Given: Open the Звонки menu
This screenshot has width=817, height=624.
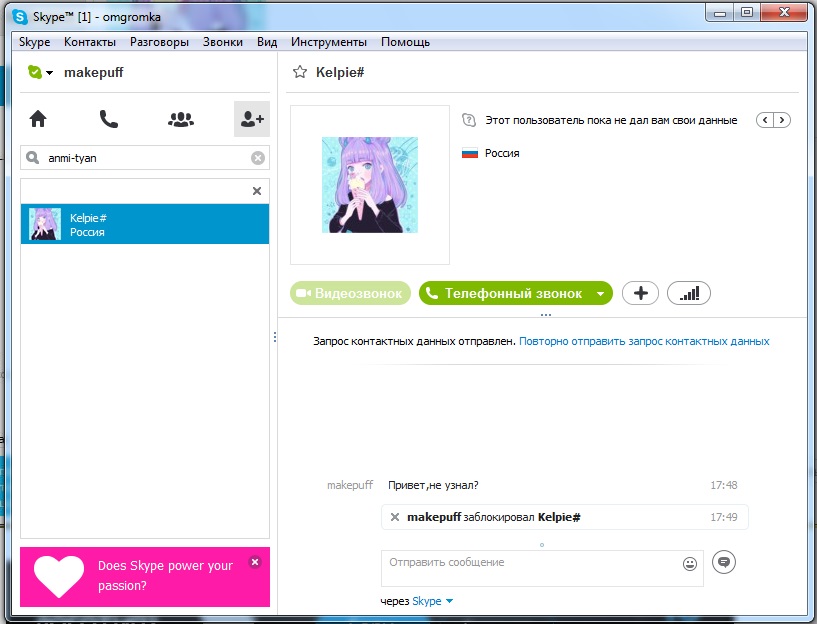Looking at the screenshot, I should pos(222,42).
